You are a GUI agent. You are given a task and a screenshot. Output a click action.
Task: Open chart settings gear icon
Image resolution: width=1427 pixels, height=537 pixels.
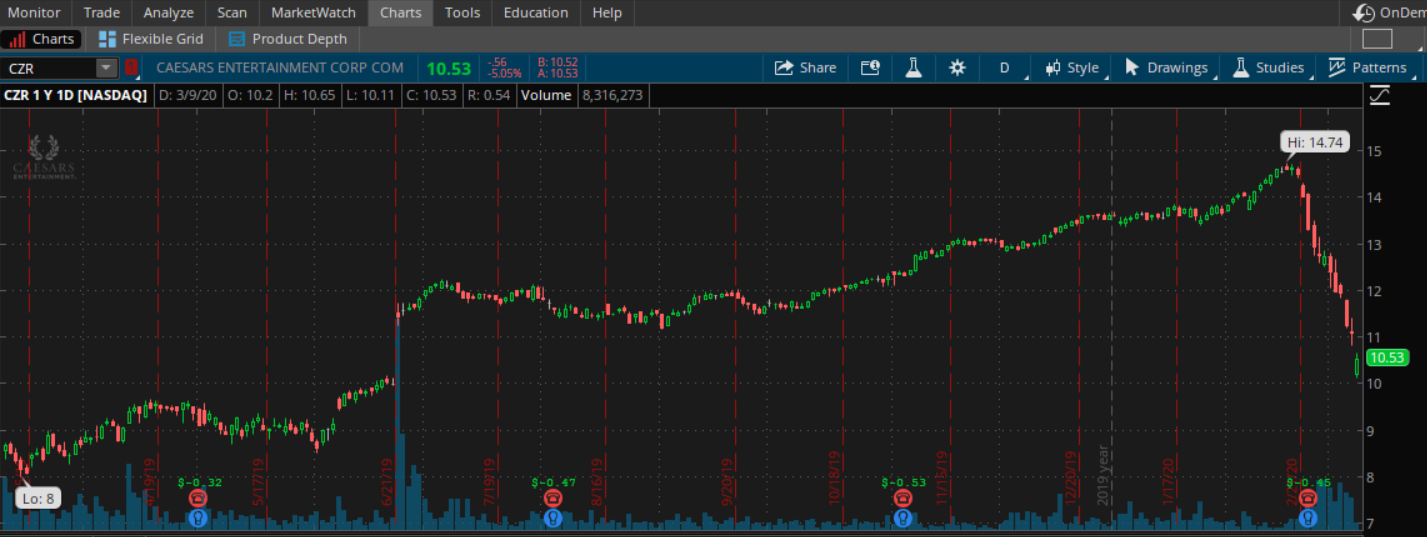(957, 68)
